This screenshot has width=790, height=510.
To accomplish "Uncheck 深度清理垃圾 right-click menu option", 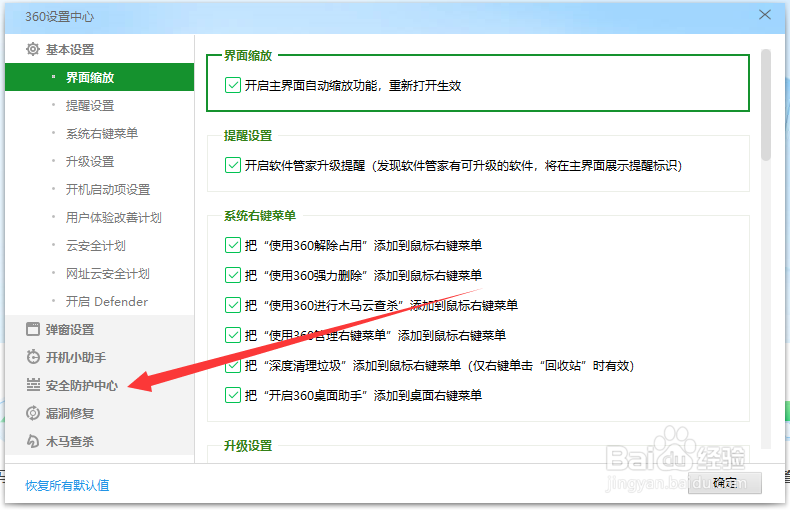I will coord(233,365).
